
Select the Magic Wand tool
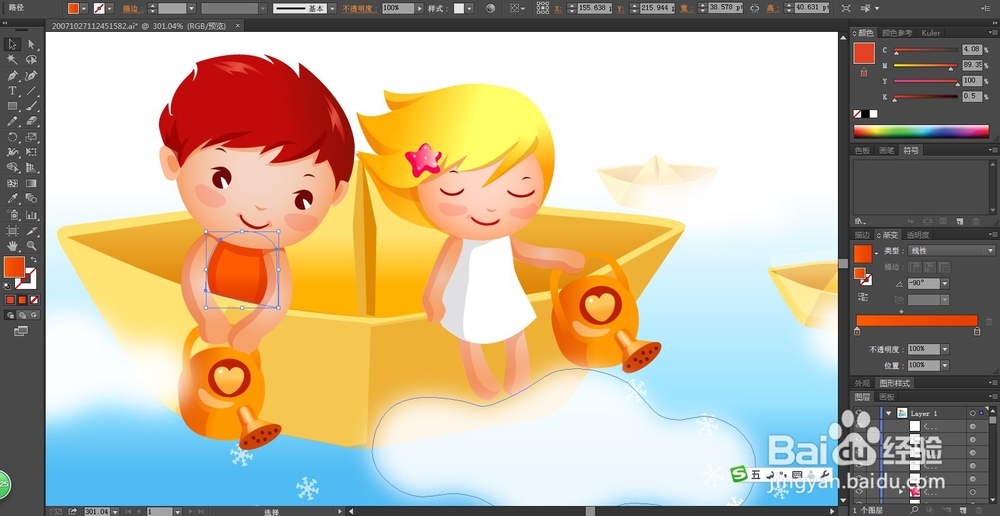coord(12,59)
